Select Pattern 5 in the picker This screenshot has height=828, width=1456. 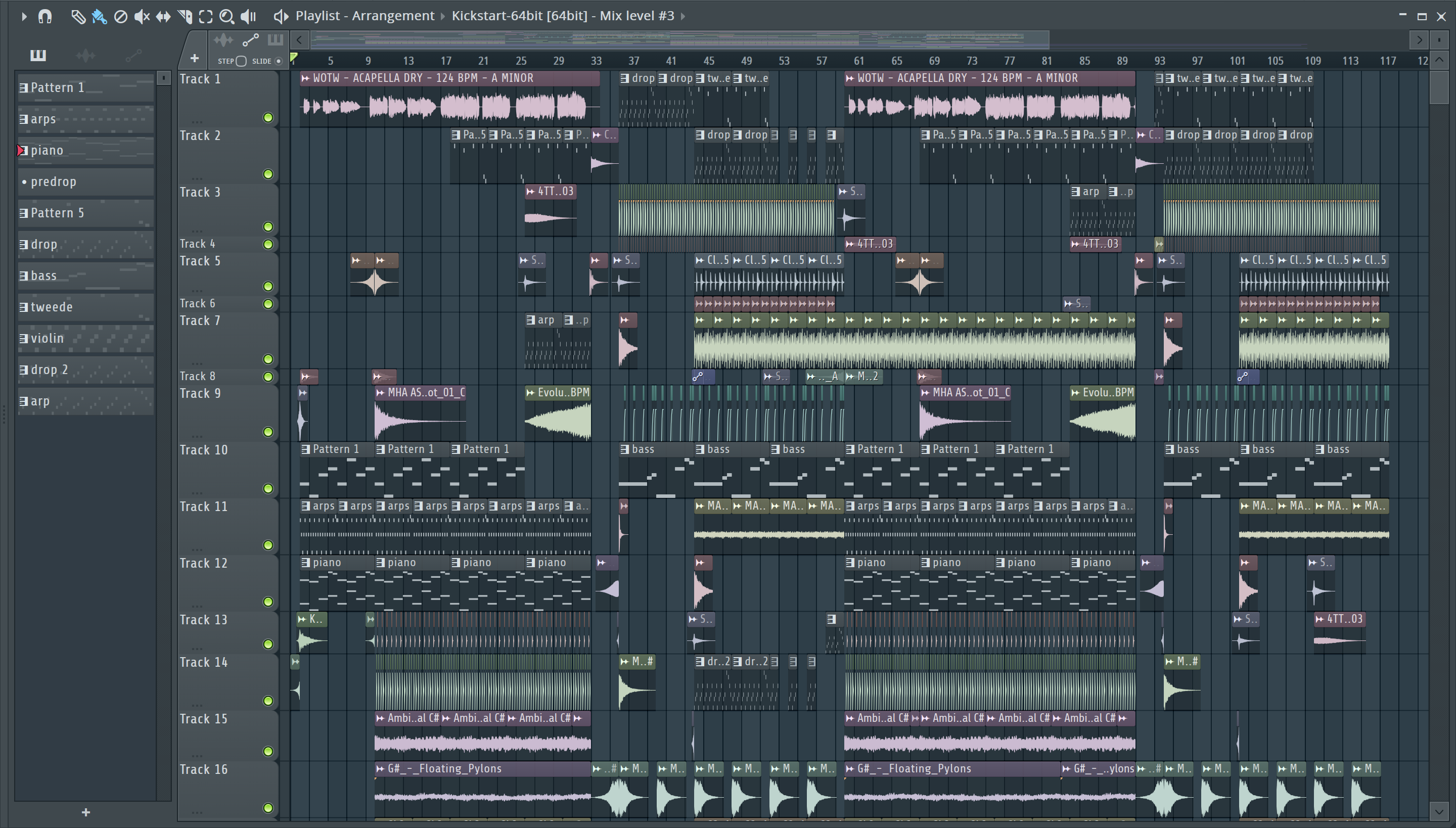86,213
